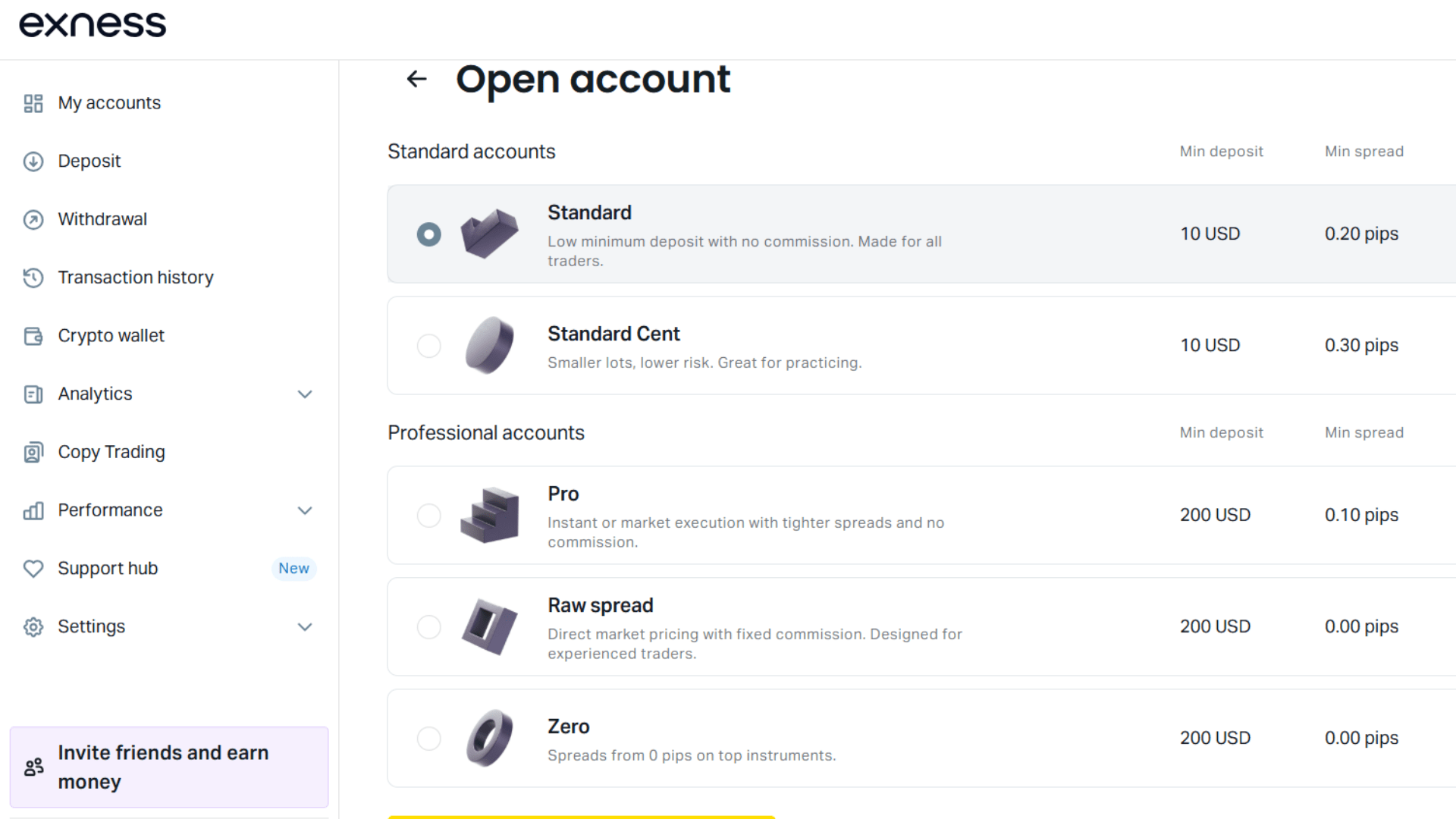Click the Invite friends and earn money icon
This screenshot has width=1456, height=819.
[33, 767]
